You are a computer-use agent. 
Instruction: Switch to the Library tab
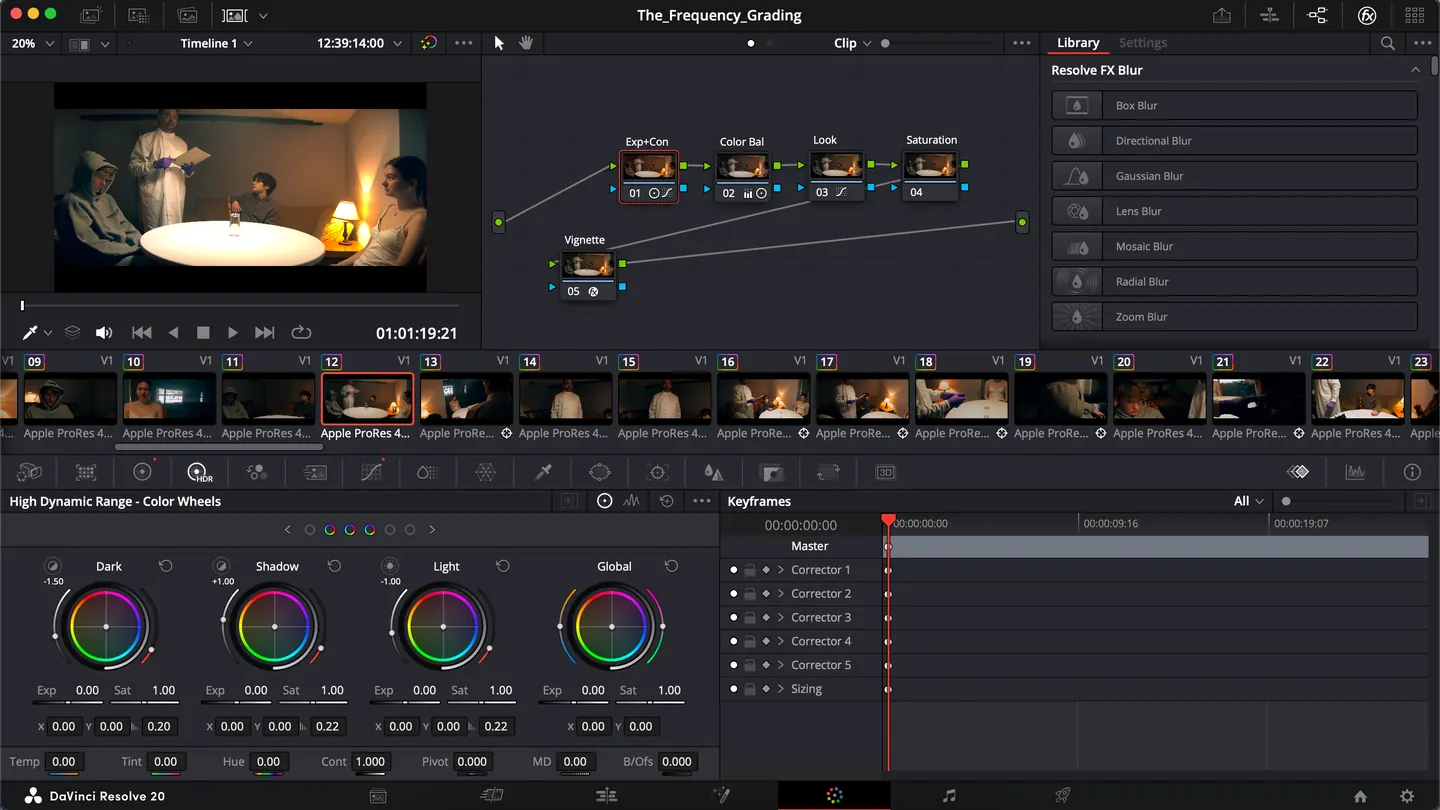click(x=1078, y=43)
